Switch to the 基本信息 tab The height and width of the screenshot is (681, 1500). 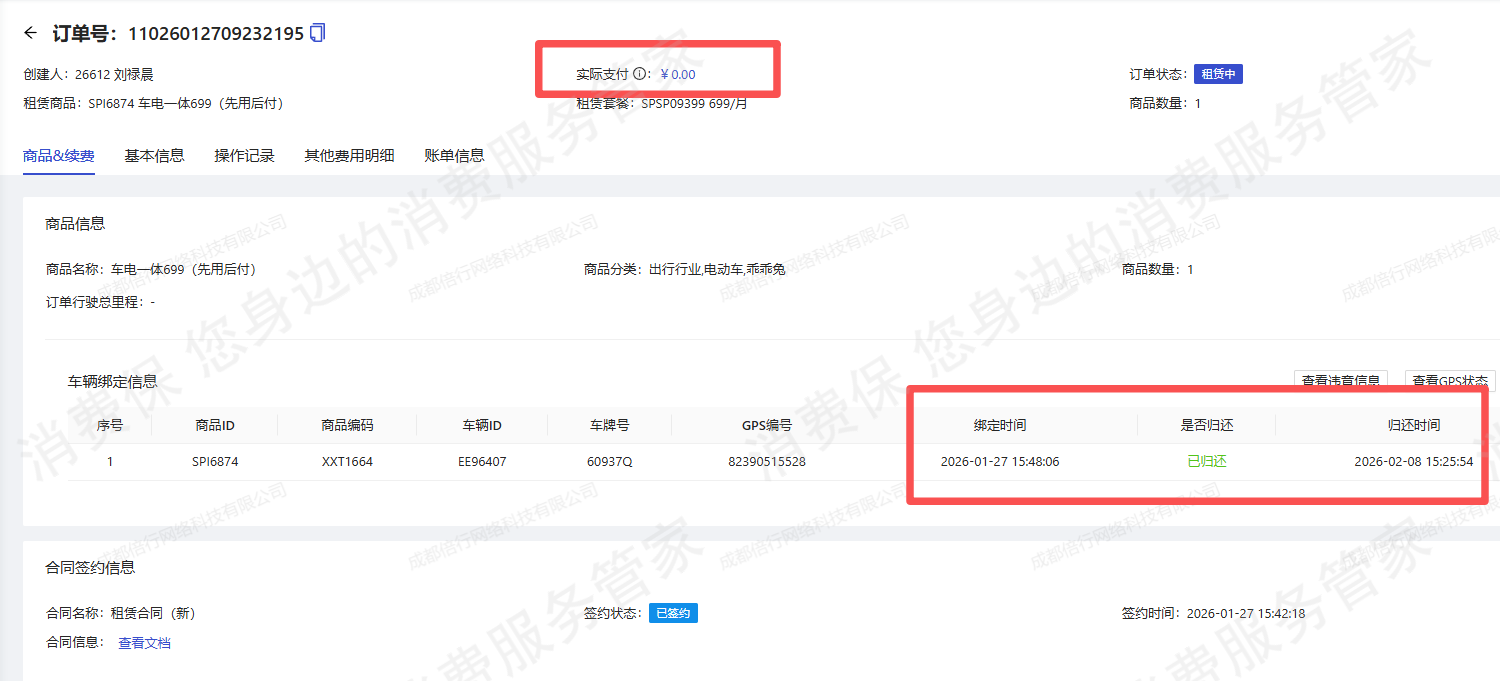pos(154,155)
